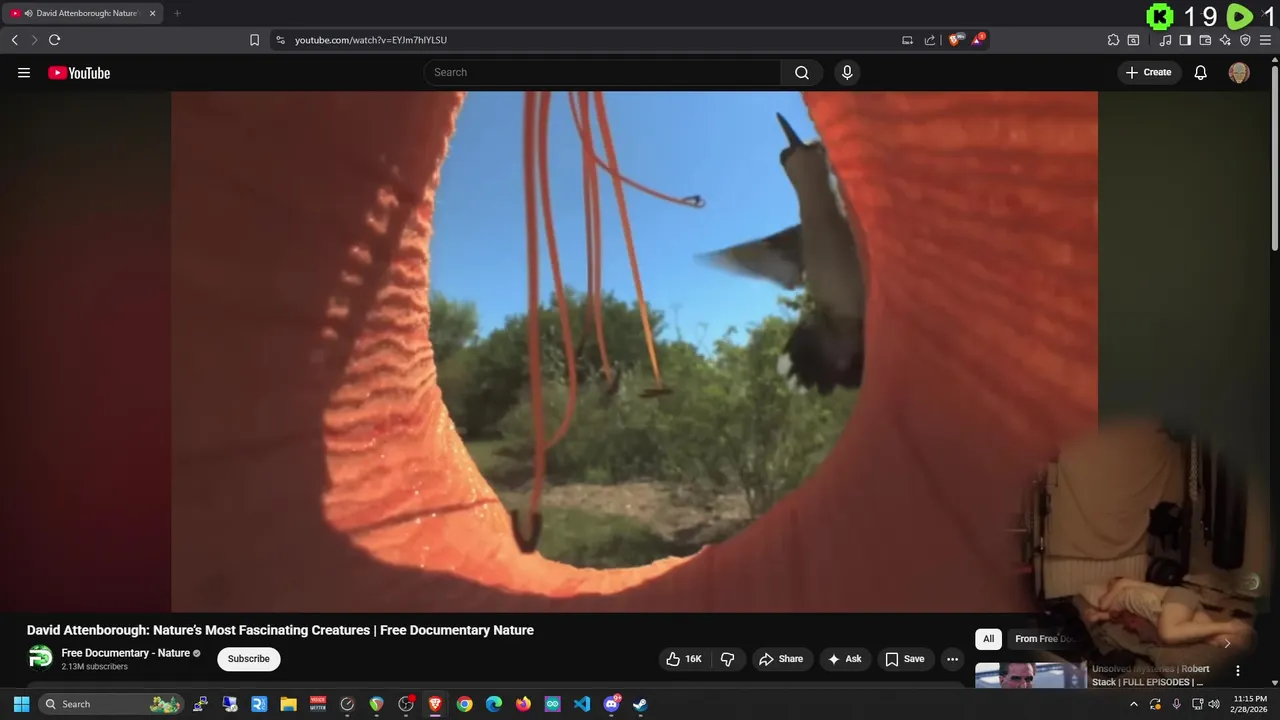Open Brave VPN shield icon
The width and height of the screenshot is (1280, 720).
tap(1245, 40)
